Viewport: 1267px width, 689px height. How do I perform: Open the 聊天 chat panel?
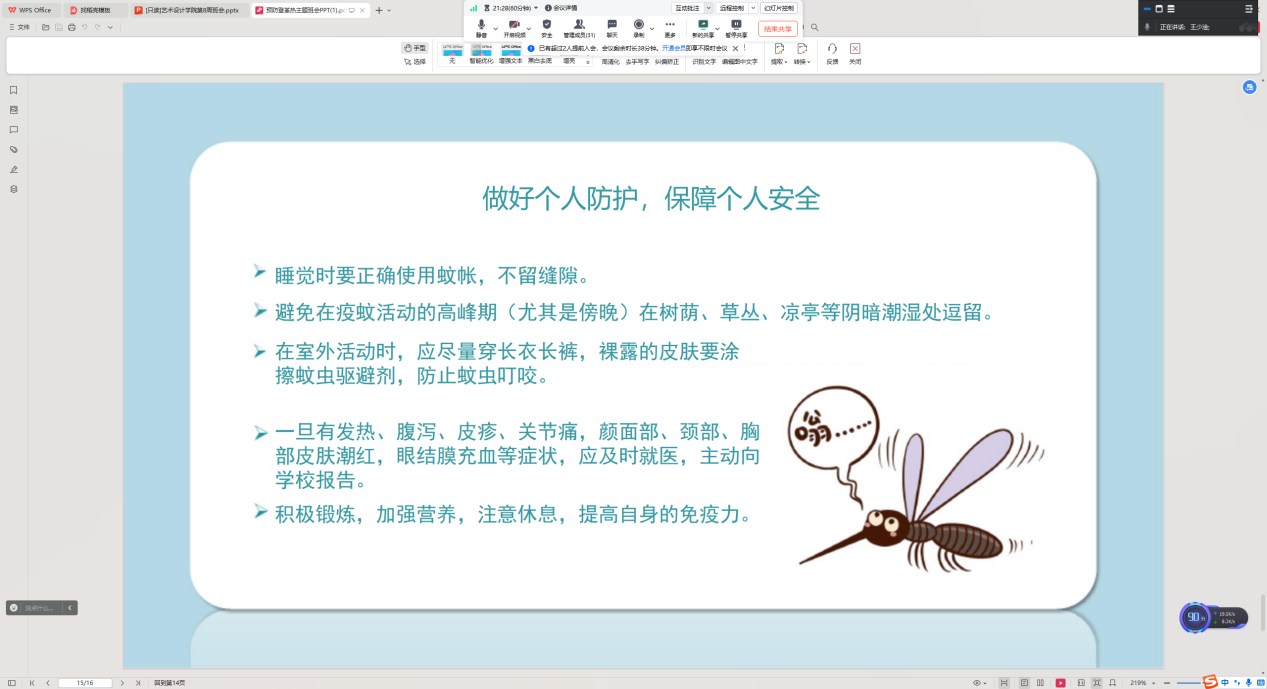pyautogui.click(x=611, y=25)
